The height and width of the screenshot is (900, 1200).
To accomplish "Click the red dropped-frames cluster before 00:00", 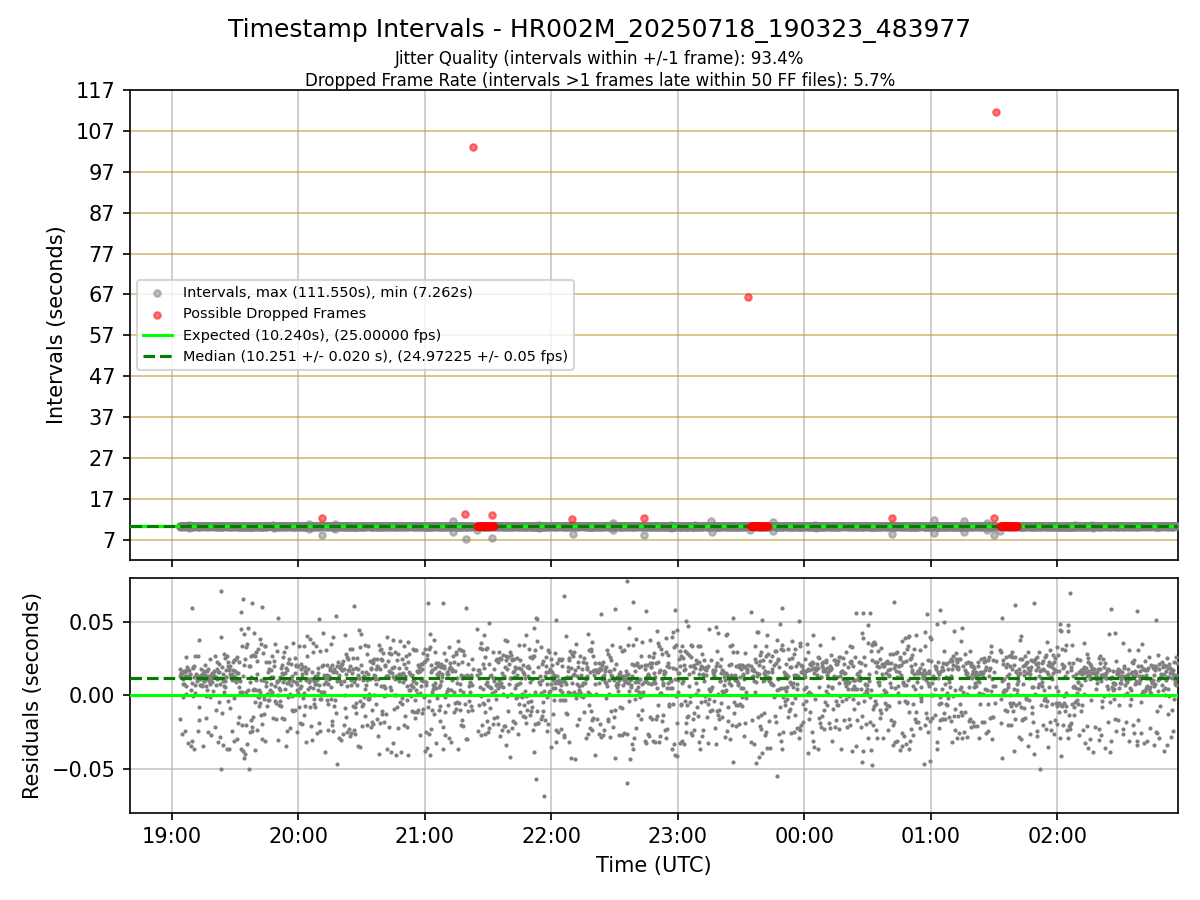I will [760, 526].
